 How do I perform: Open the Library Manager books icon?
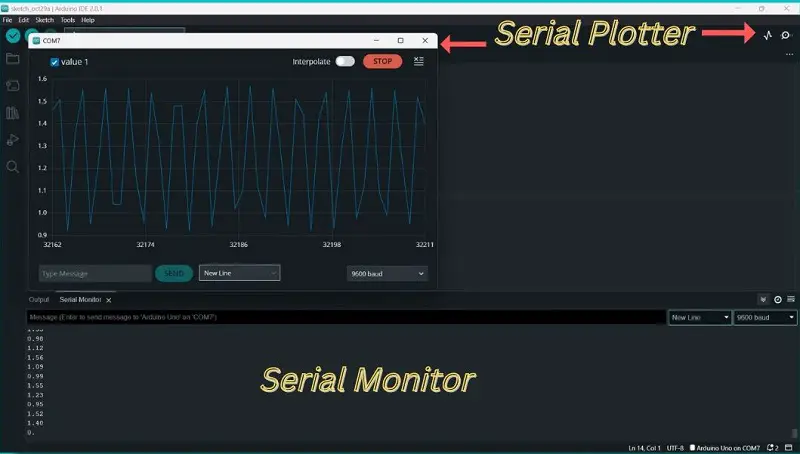coord(13,113)
